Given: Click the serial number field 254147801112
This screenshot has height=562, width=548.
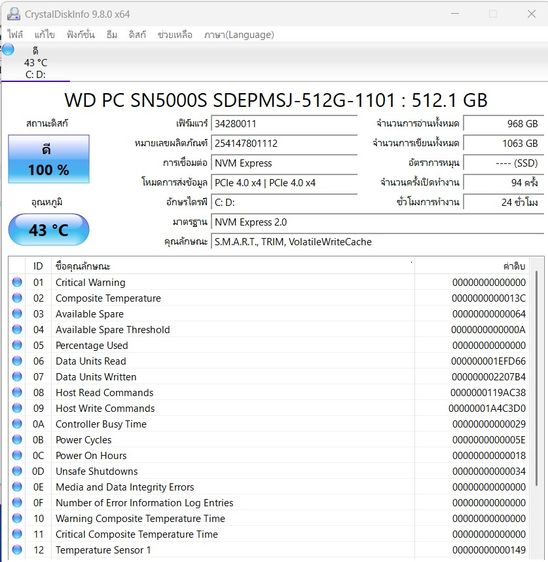Looking at the screenshot, I should pyautogui.click(x=284, y=143).
